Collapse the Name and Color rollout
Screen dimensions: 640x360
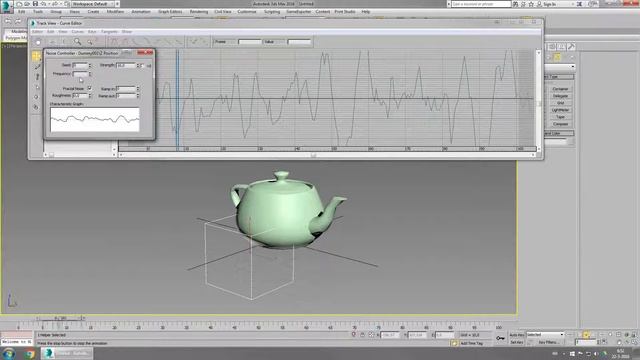click(560, 133)
